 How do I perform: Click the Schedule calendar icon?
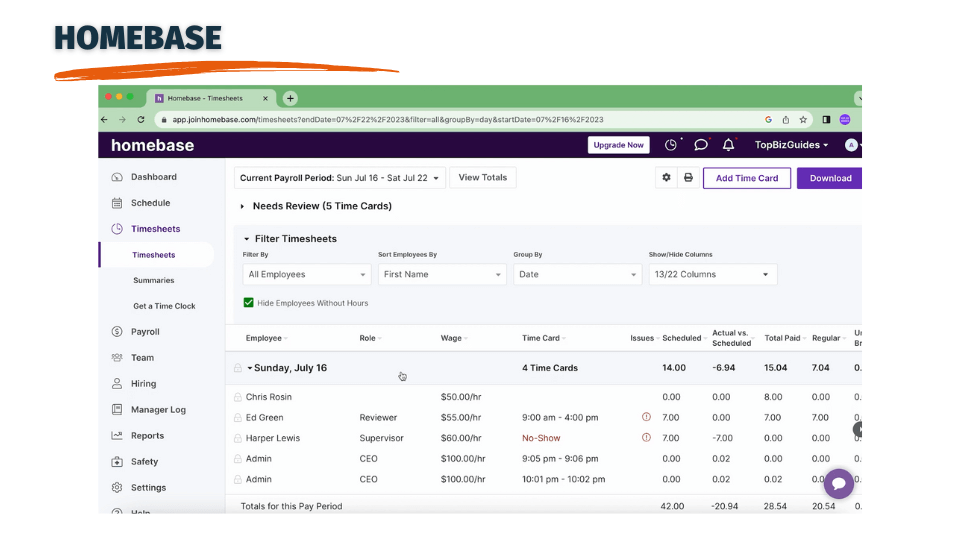(117, 203)
